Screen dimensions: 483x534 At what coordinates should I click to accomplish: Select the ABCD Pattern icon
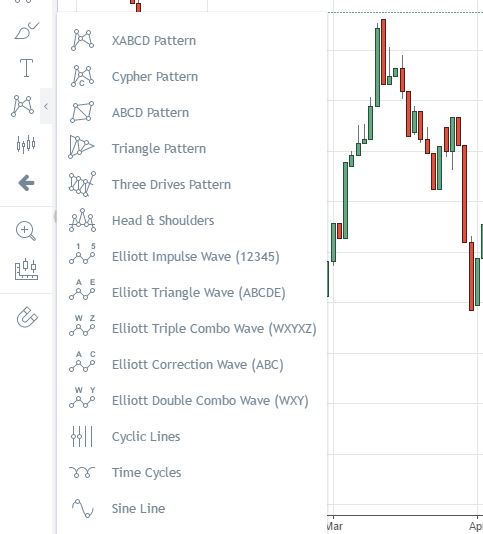[x=82, y=112]
